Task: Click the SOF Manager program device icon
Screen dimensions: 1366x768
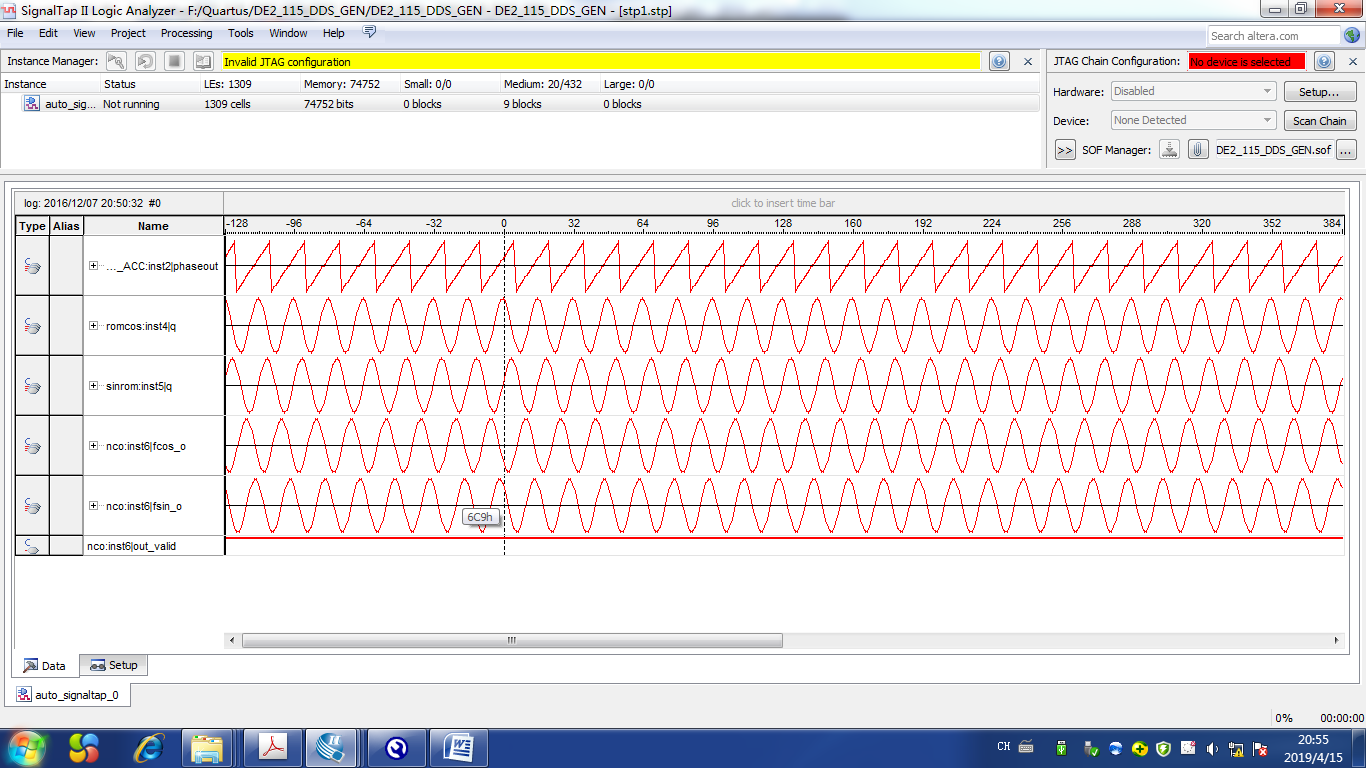Action: click(x=1169, y=150)
